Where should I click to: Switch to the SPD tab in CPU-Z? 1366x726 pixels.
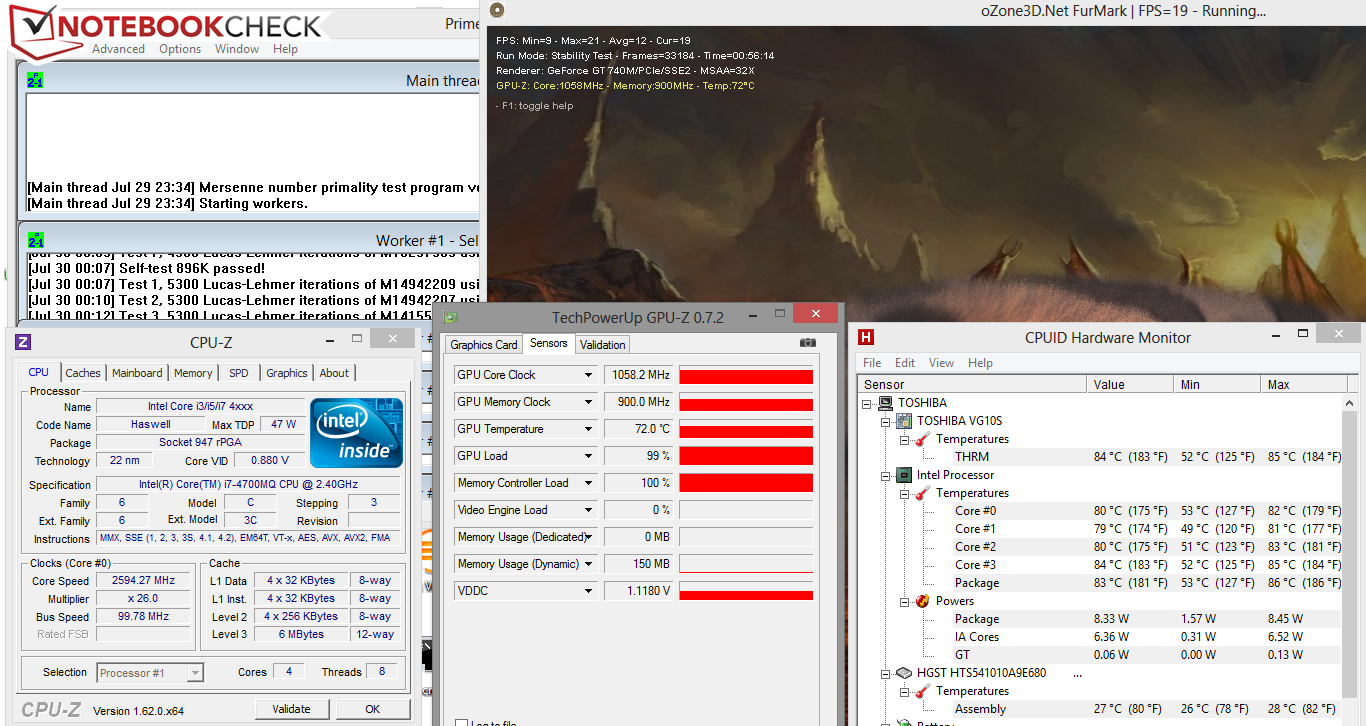click(238, 373)
